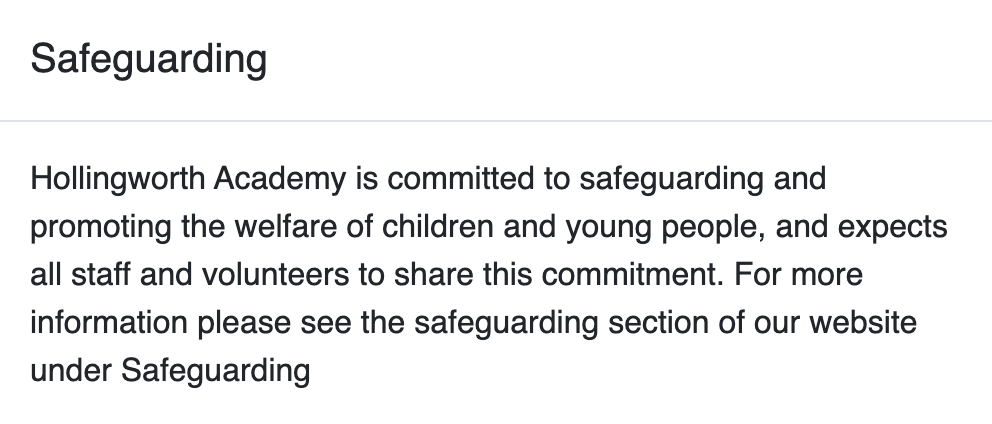
Task: Open the final "Safeguarding" reference after "under"
Action: [216, 372]
